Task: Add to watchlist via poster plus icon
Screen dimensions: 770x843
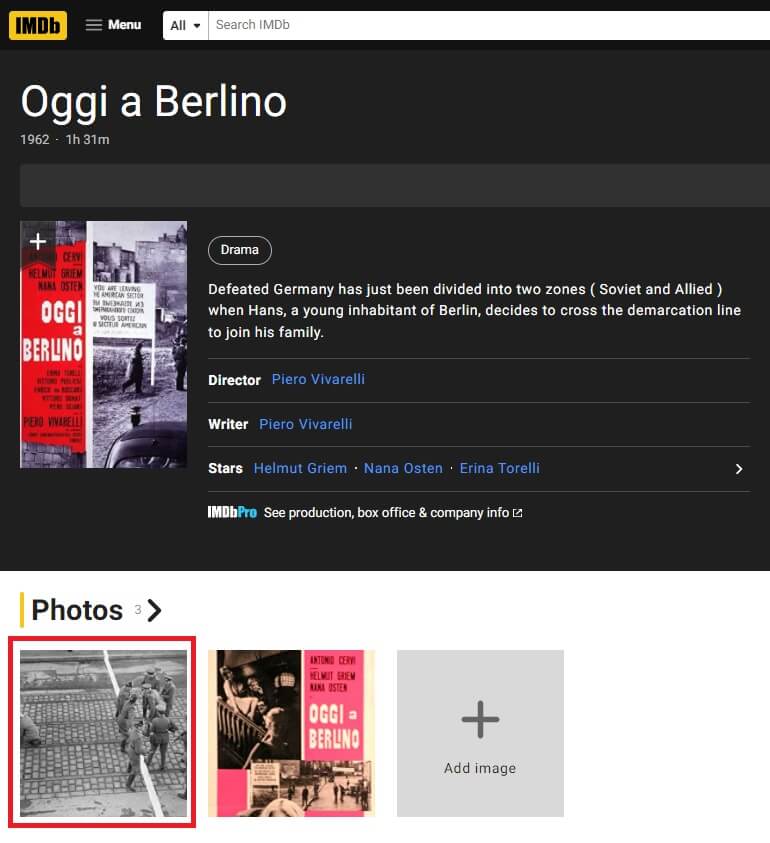Action: click(38, 241)
